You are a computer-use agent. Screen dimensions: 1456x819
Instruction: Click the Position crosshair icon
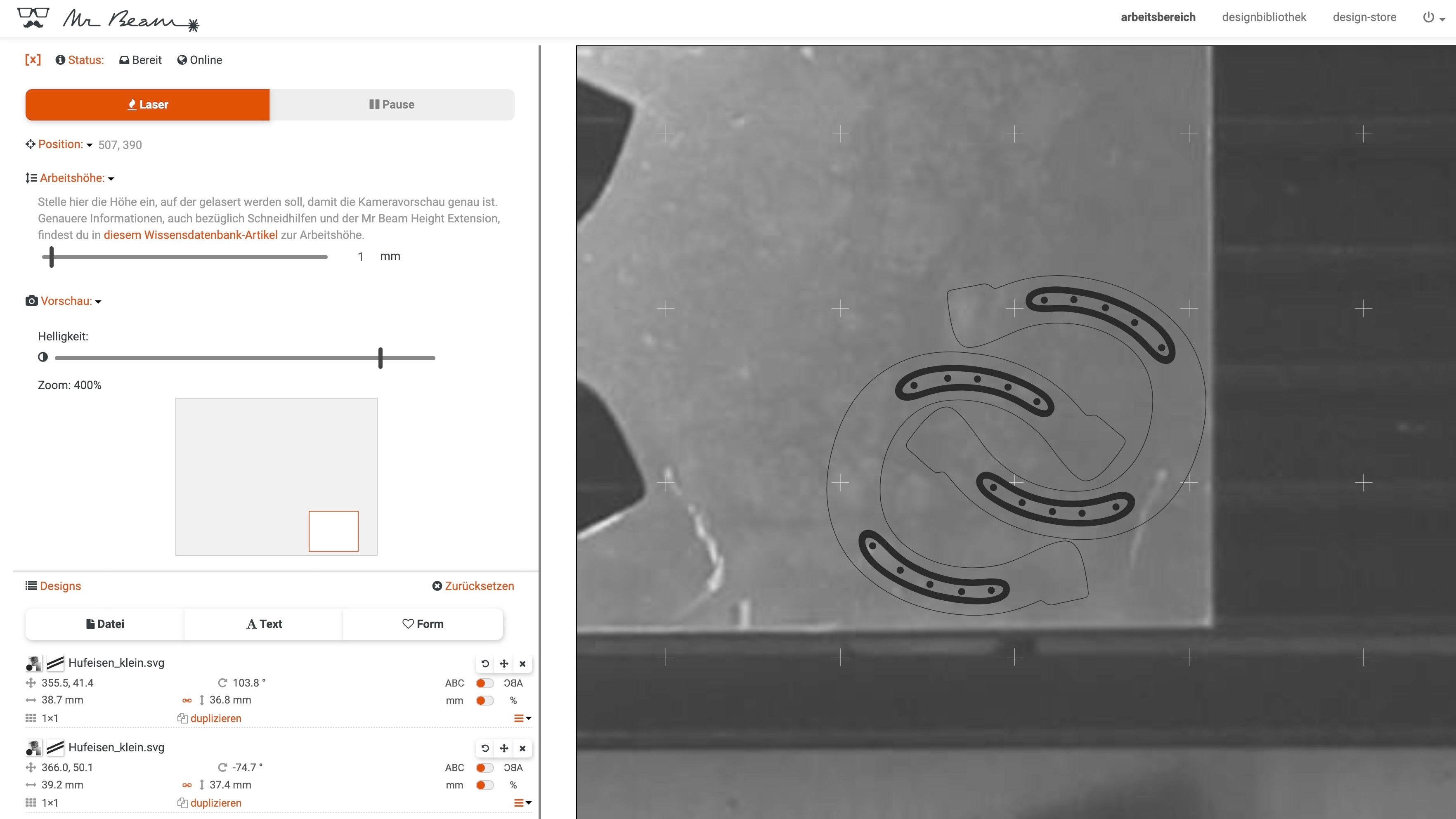pos(30,144)
